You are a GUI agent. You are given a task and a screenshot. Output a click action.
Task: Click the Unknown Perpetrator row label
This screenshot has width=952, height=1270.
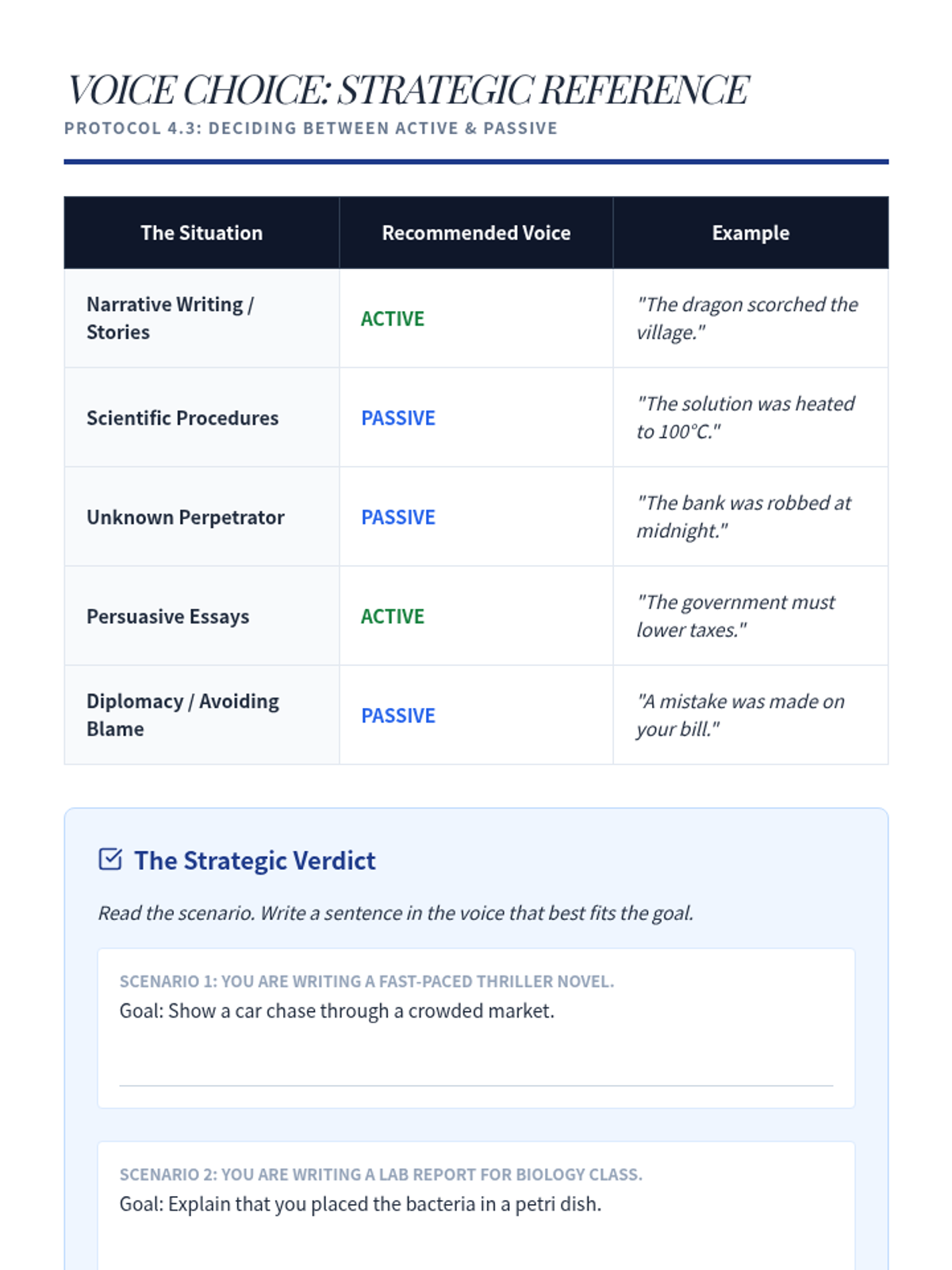[186, 518]
